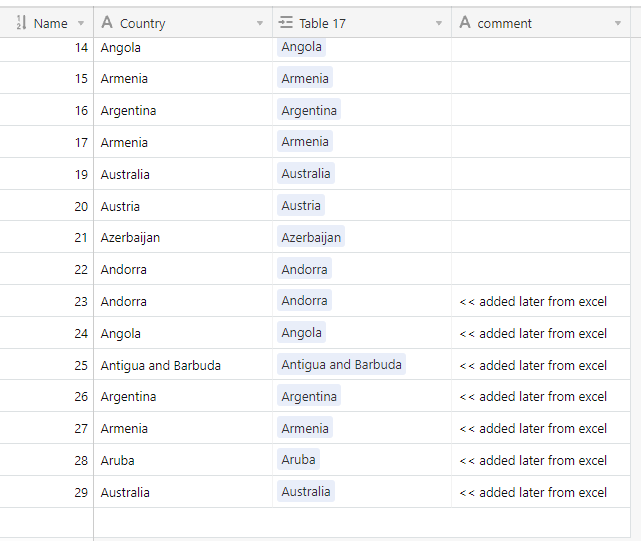Click the empty comment cell in row 20

(541, 205)
